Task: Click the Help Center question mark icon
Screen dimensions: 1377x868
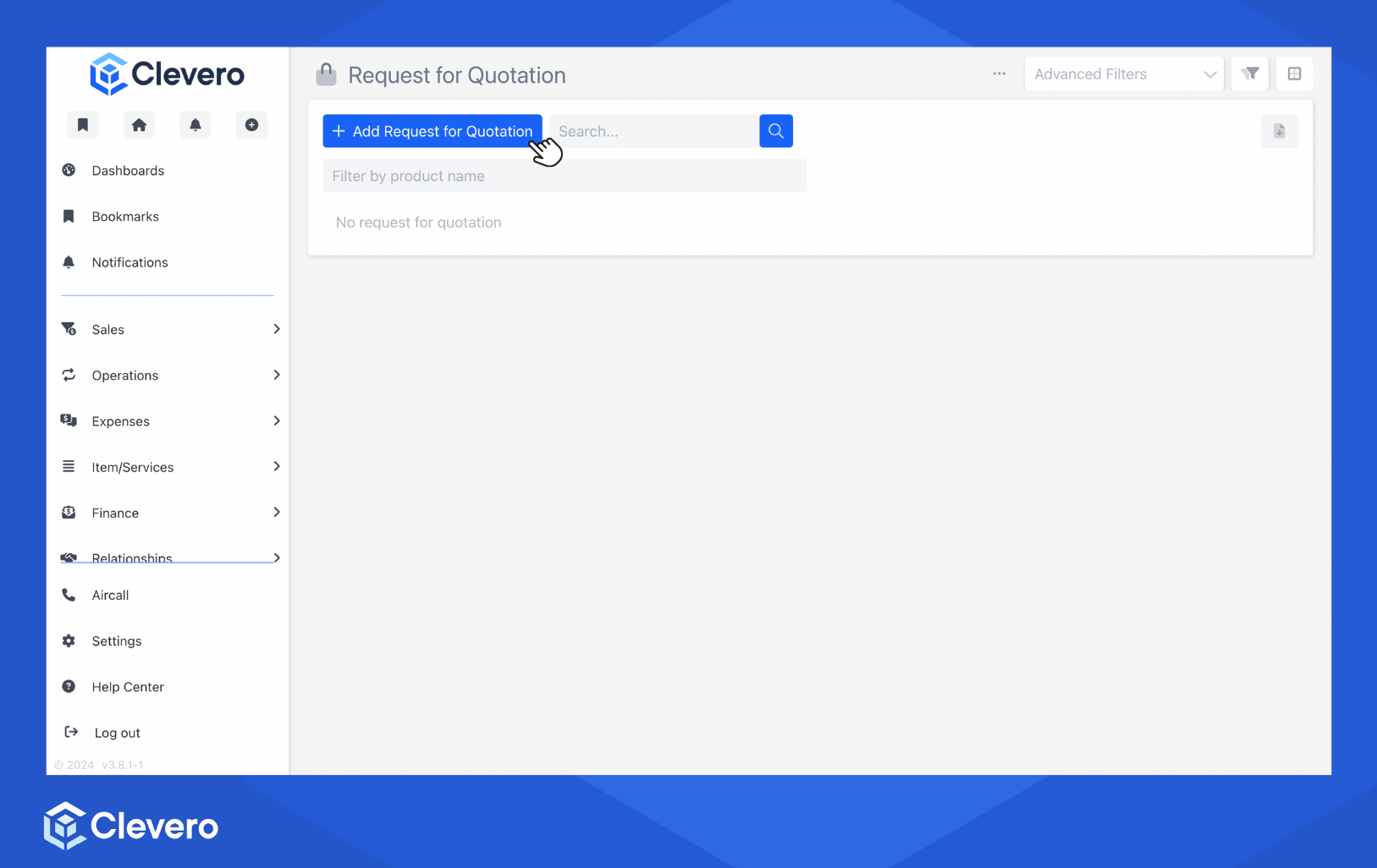Action: click(69, 686)
